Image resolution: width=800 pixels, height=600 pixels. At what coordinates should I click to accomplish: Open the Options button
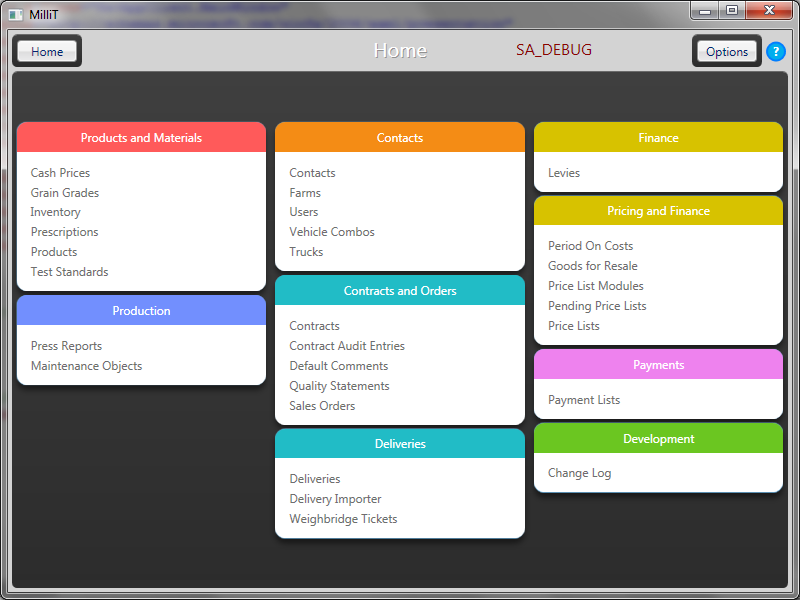tap(727, 52)
